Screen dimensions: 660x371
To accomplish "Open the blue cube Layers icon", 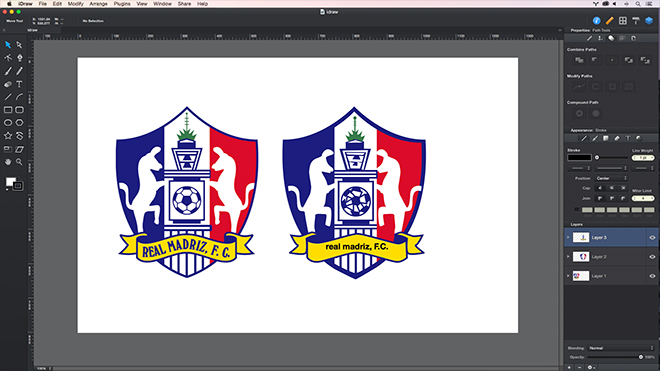I will tap(649, 21).
